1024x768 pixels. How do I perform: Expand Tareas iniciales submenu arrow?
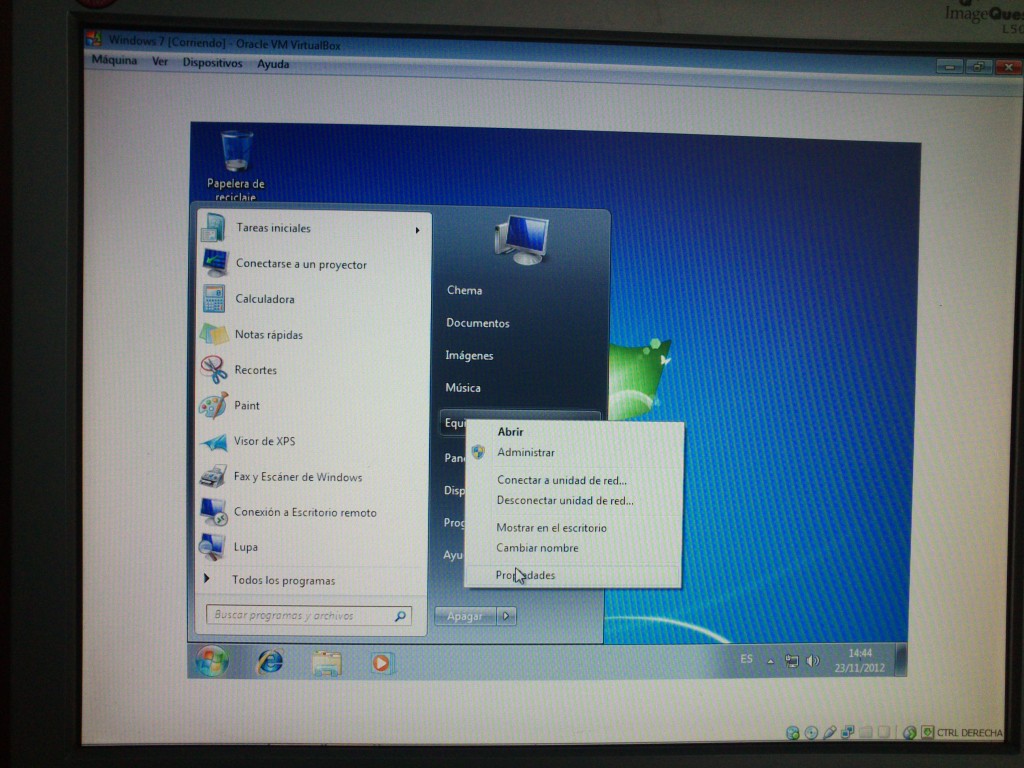click(417, 230)
